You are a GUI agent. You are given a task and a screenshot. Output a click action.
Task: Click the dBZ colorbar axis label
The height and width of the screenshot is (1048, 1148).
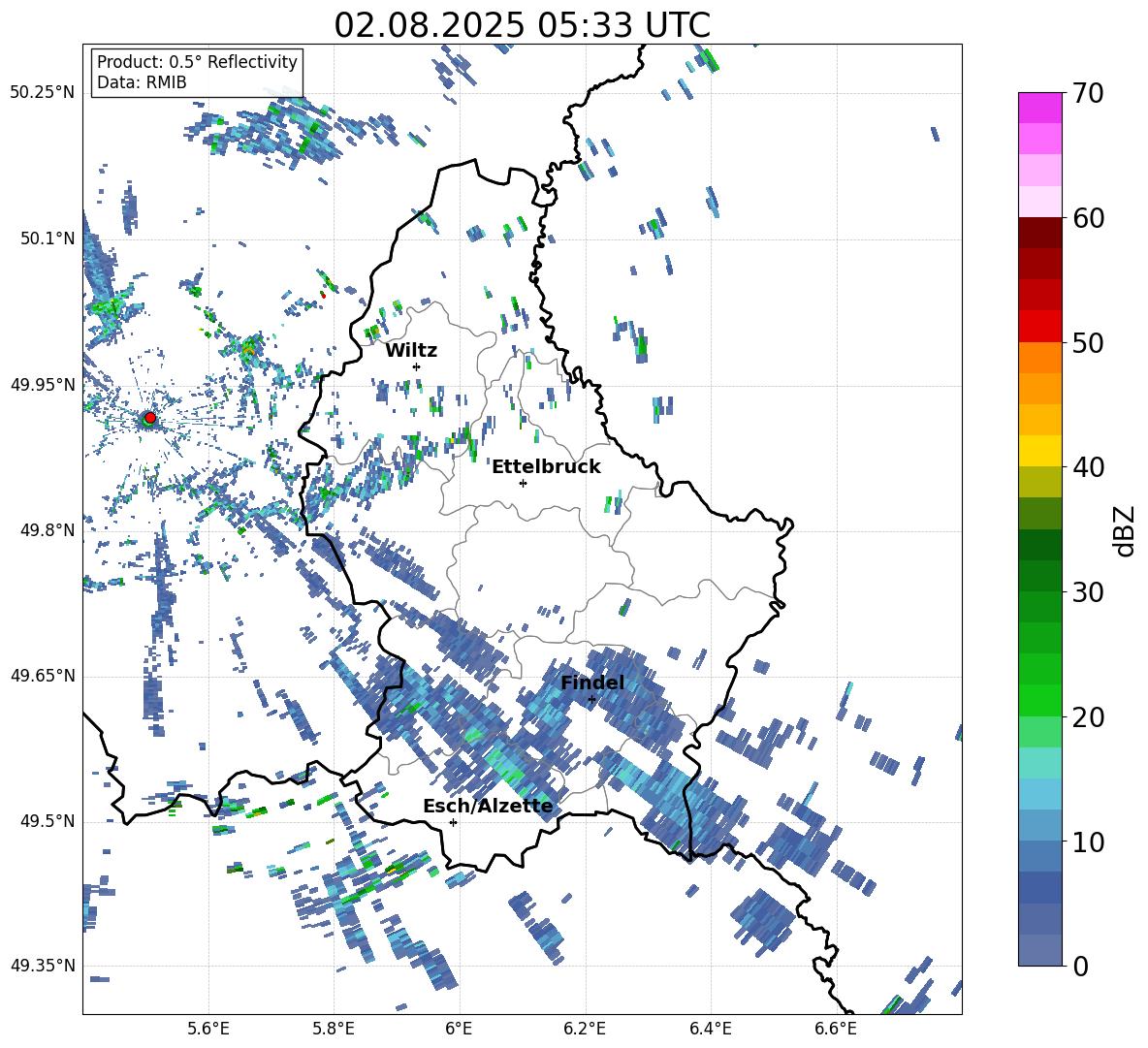[x=1126, y=530]
